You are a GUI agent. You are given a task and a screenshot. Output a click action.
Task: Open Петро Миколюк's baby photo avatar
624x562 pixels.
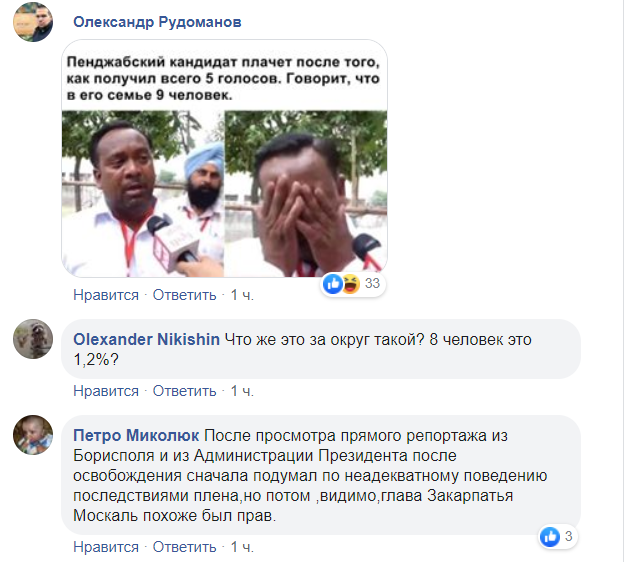[33, 435]
